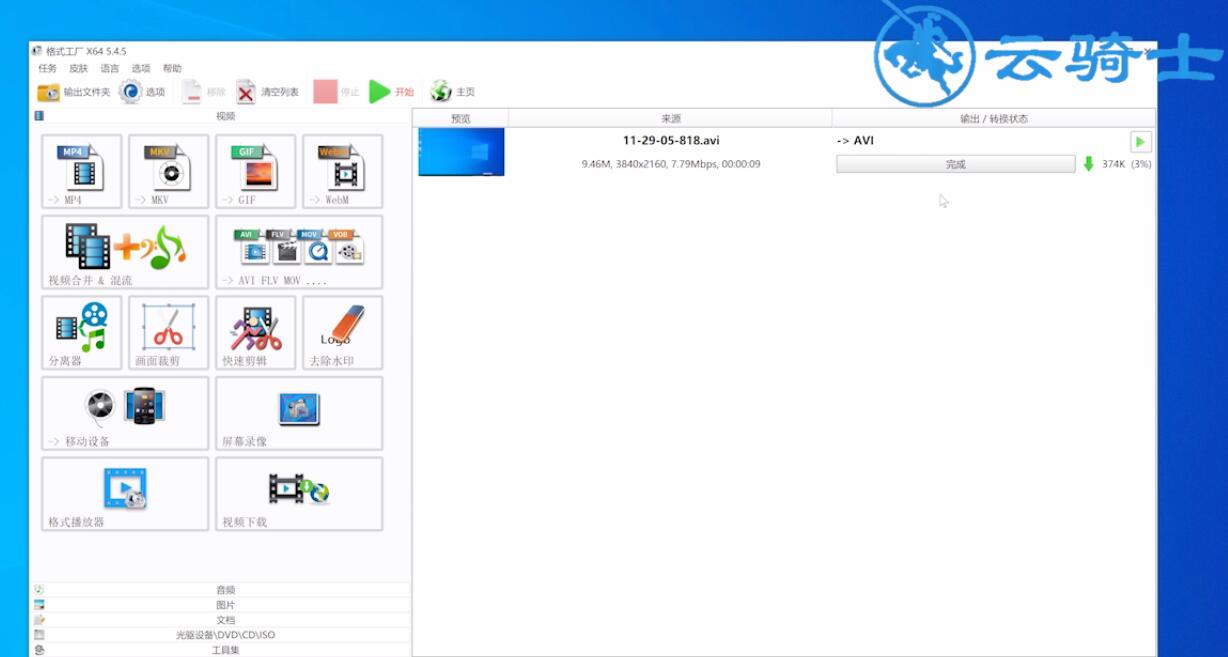Click the 移除 remove toolbar button

(204, 92)
